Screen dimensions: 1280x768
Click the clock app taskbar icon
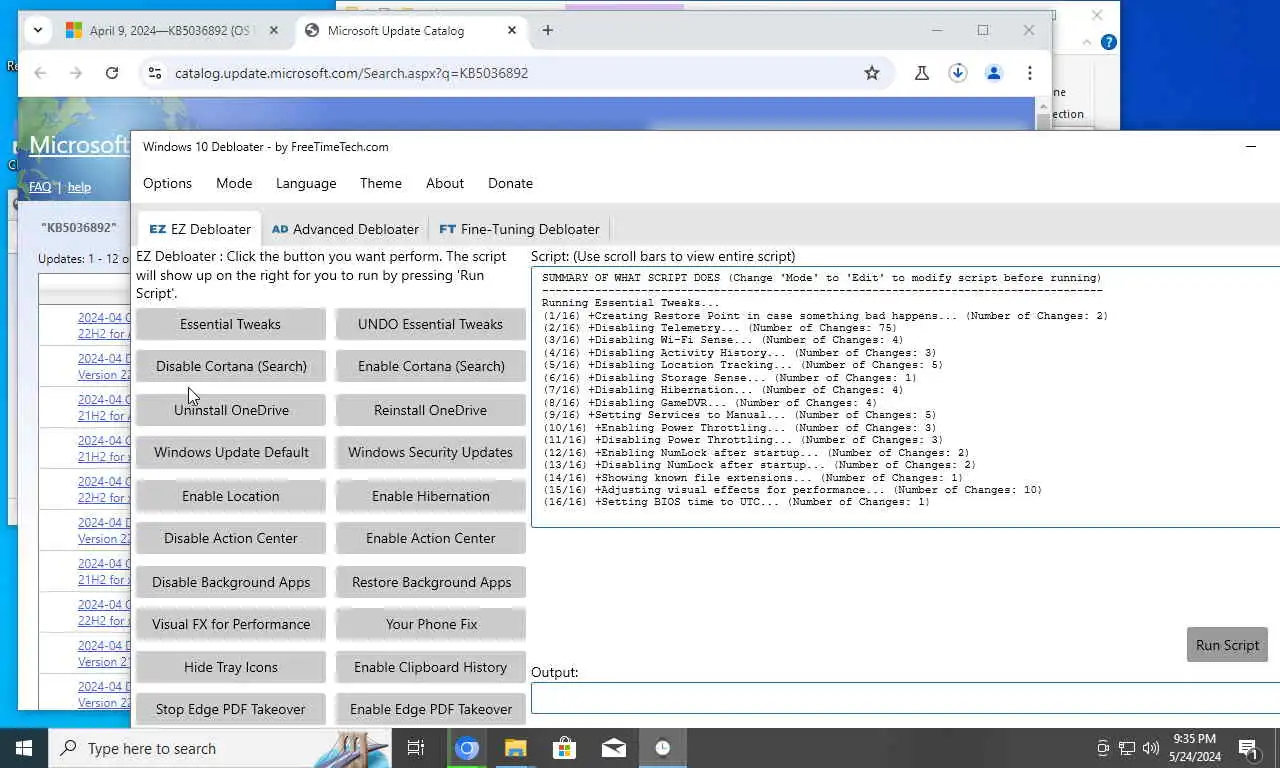click(662, 748)
